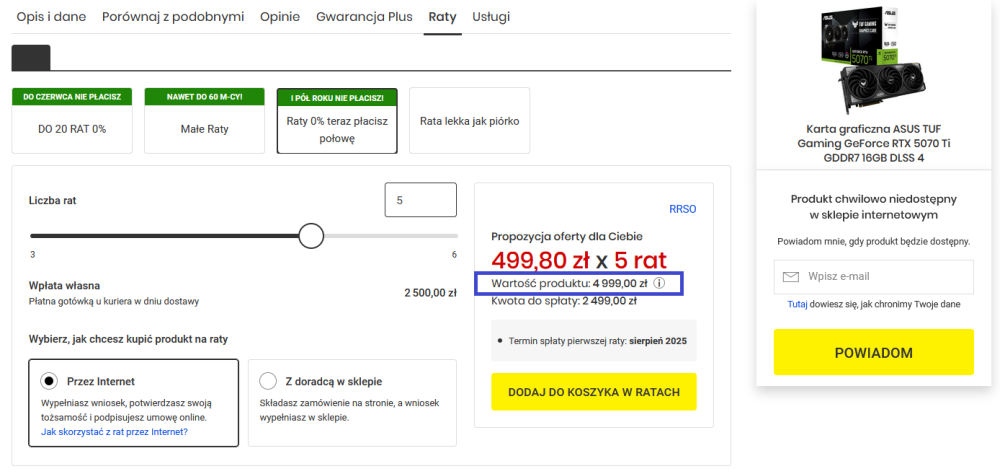Select the Raty tab

pos(443,17)
